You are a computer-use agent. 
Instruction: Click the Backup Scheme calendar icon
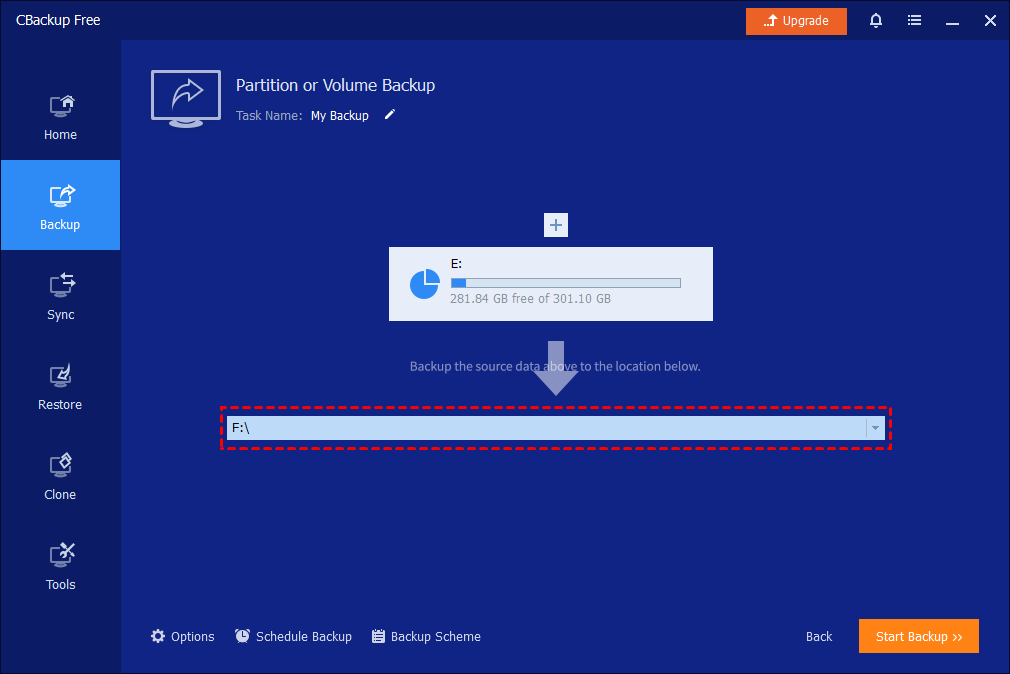(378, 636)
